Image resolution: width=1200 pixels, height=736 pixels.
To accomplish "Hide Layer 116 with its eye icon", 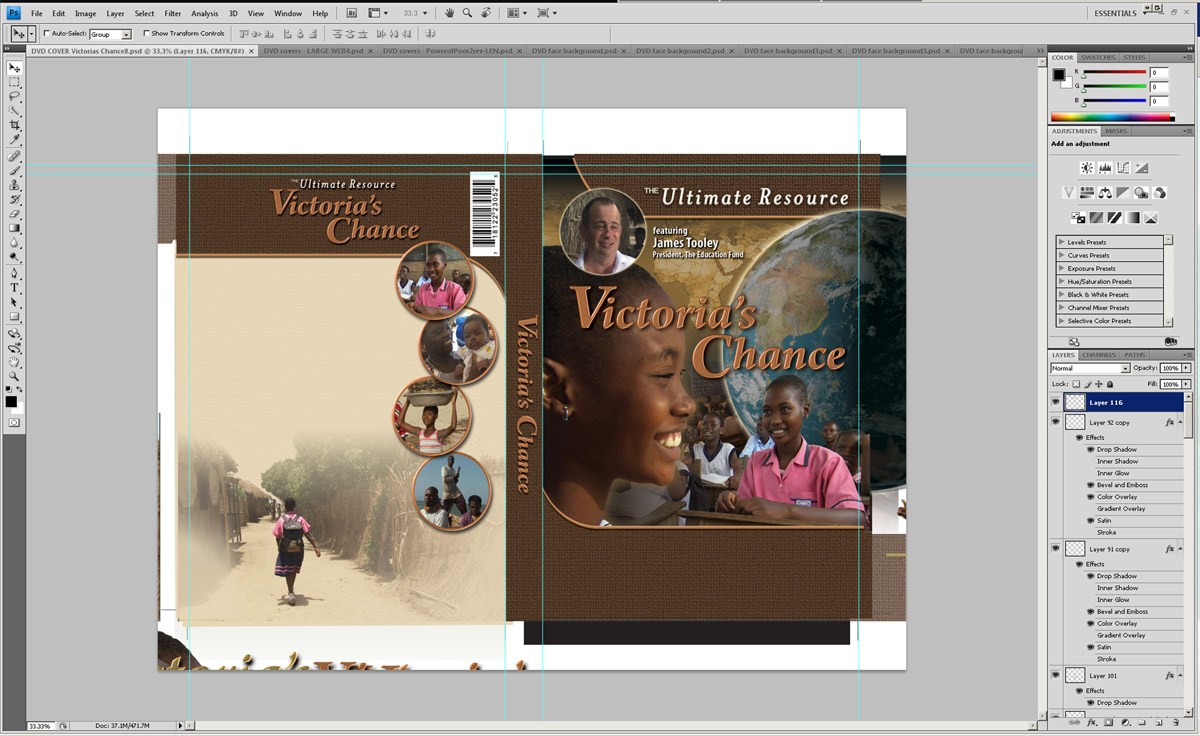I will click(x=1055, y=402).
